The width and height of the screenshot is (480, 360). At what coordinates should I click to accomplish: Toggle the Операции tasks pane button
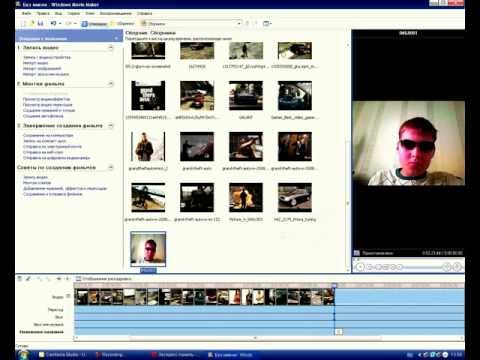(x=94, y=24)
